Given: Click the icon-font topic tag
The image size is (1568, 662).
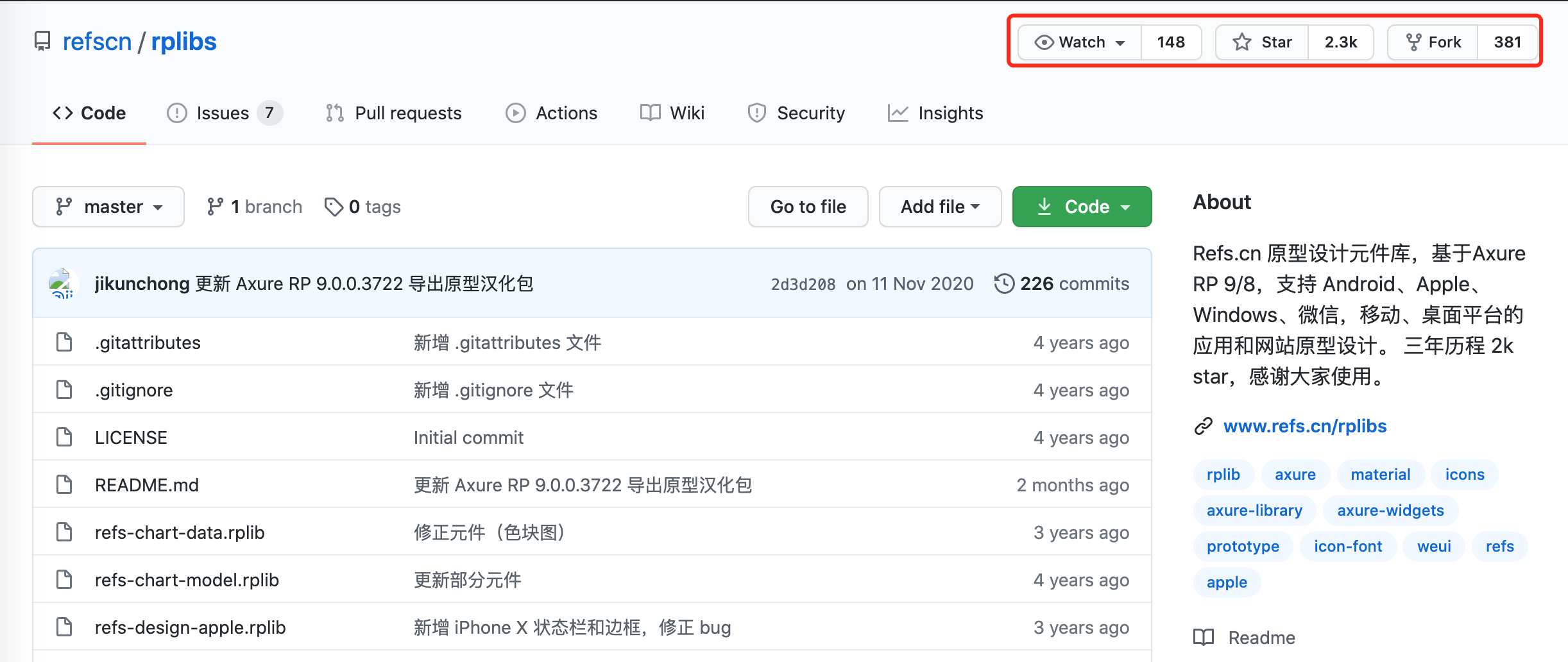Looking at the screenshot, I should [x=1348, y=547].
